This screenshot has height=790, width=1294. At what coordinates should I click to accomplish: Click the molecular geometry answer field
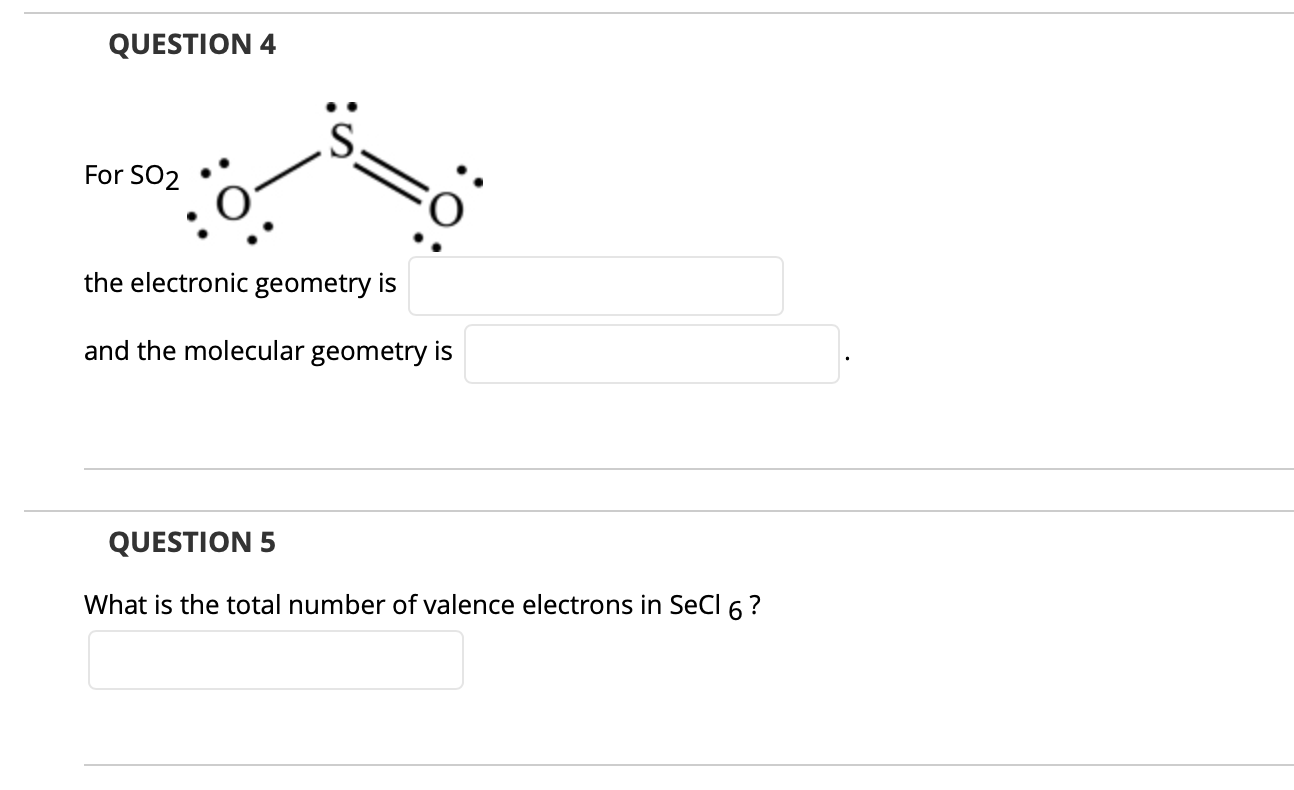pos(651,354)
